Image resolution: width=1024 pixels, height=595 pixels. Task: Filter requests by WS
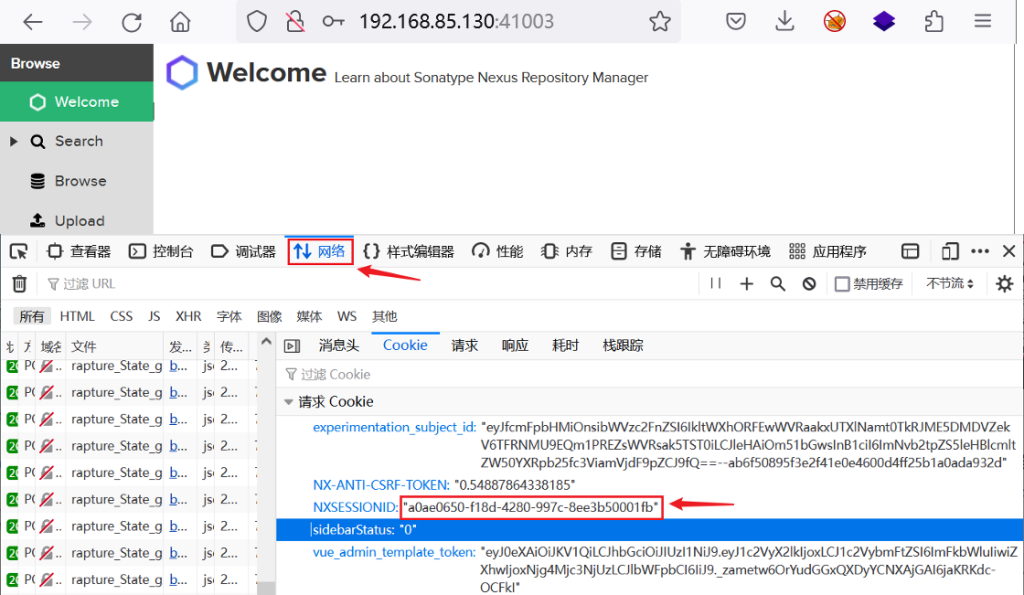click(x=347, y=317)
